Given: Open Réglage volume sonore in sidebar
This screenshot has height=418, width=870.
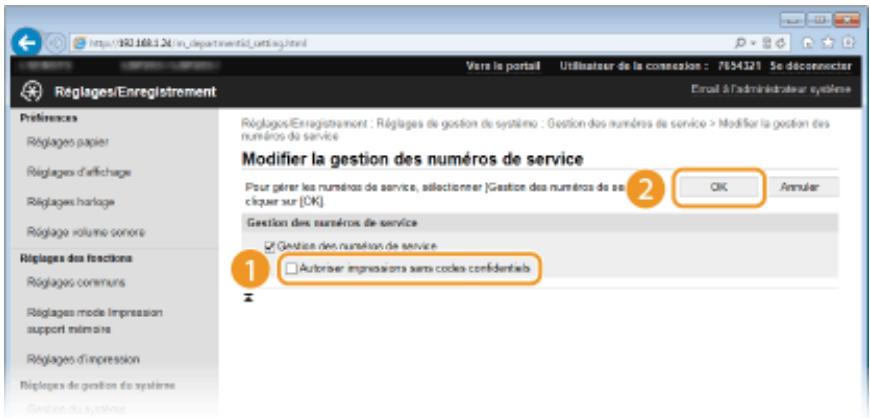Looking at the screenshot, I should pyautogui.click(x=86, y=232).
